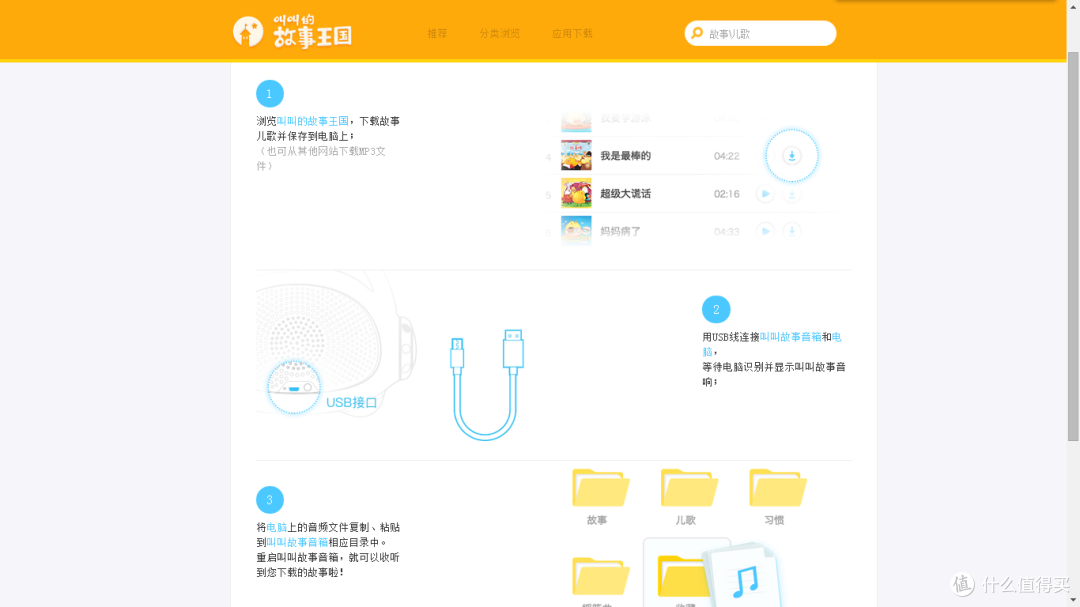Click the 02:16 duration text
Viewport: 1080px width, 607px height.
point(727,194)
